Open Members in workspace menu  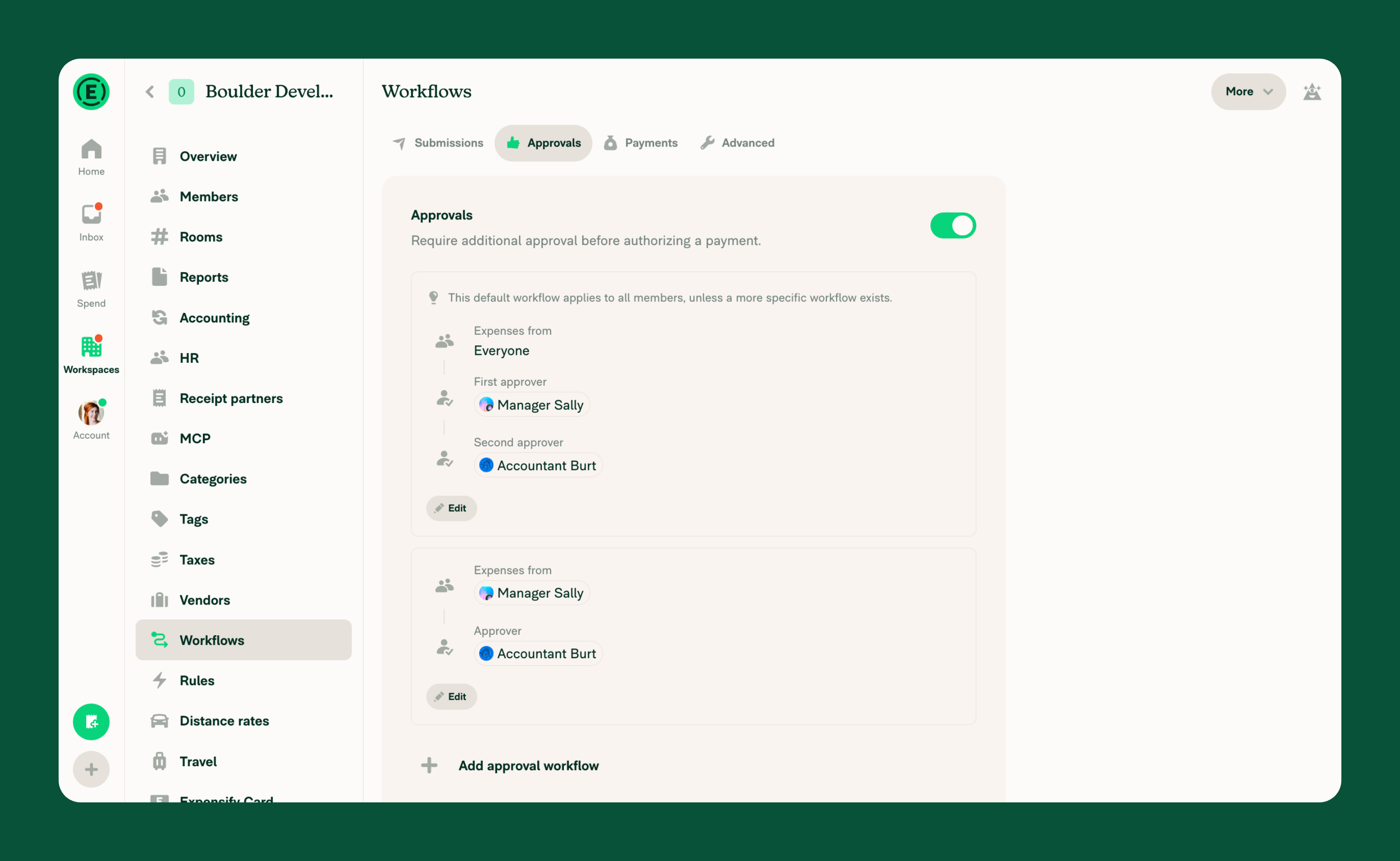tap(243, 196)
